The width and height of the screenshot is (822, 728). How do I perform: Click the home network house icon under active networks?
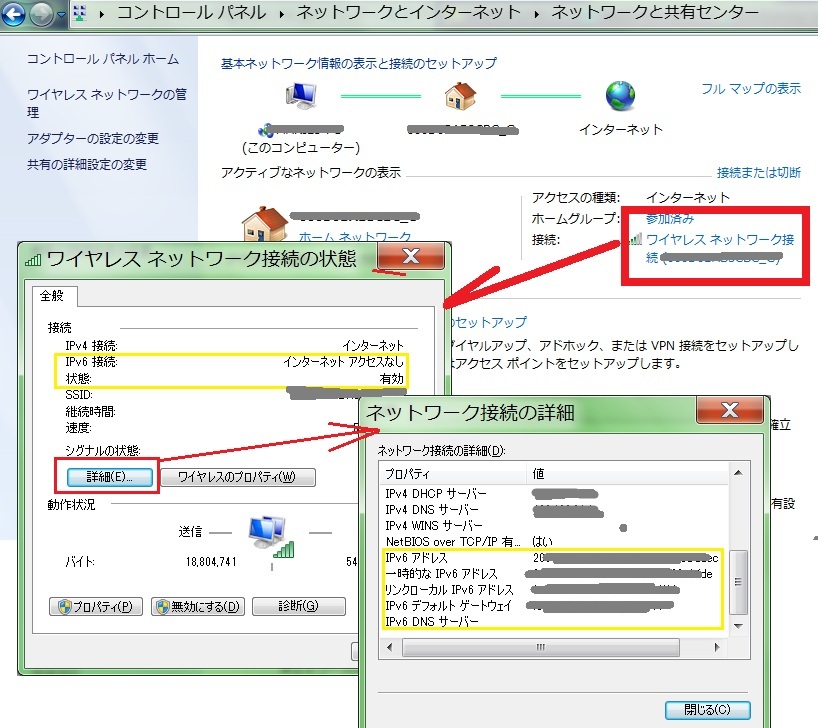(264, 226)
